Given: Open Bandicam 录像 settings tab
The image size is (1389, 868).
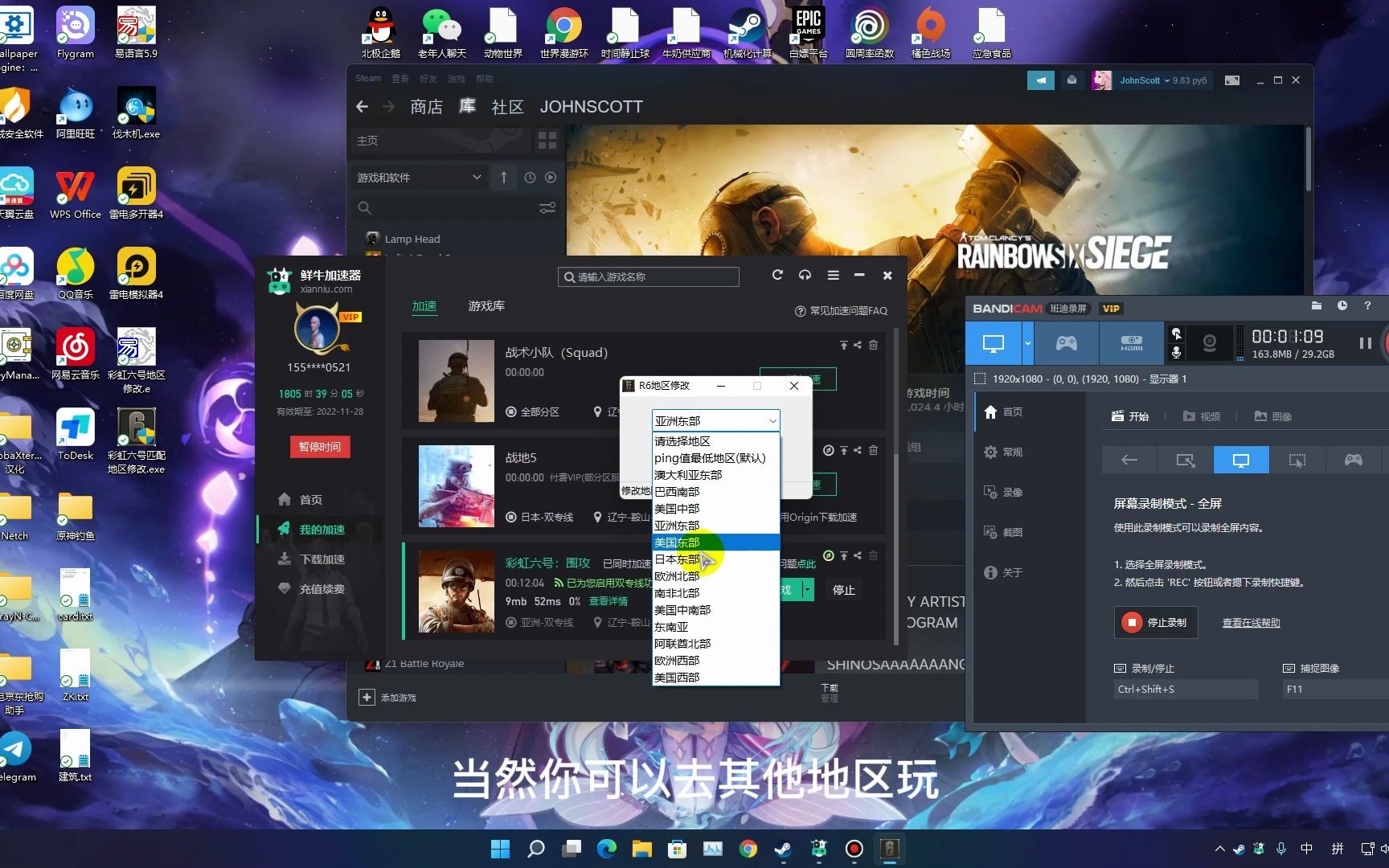Looking at the screenshot, I should [1003, 492].
